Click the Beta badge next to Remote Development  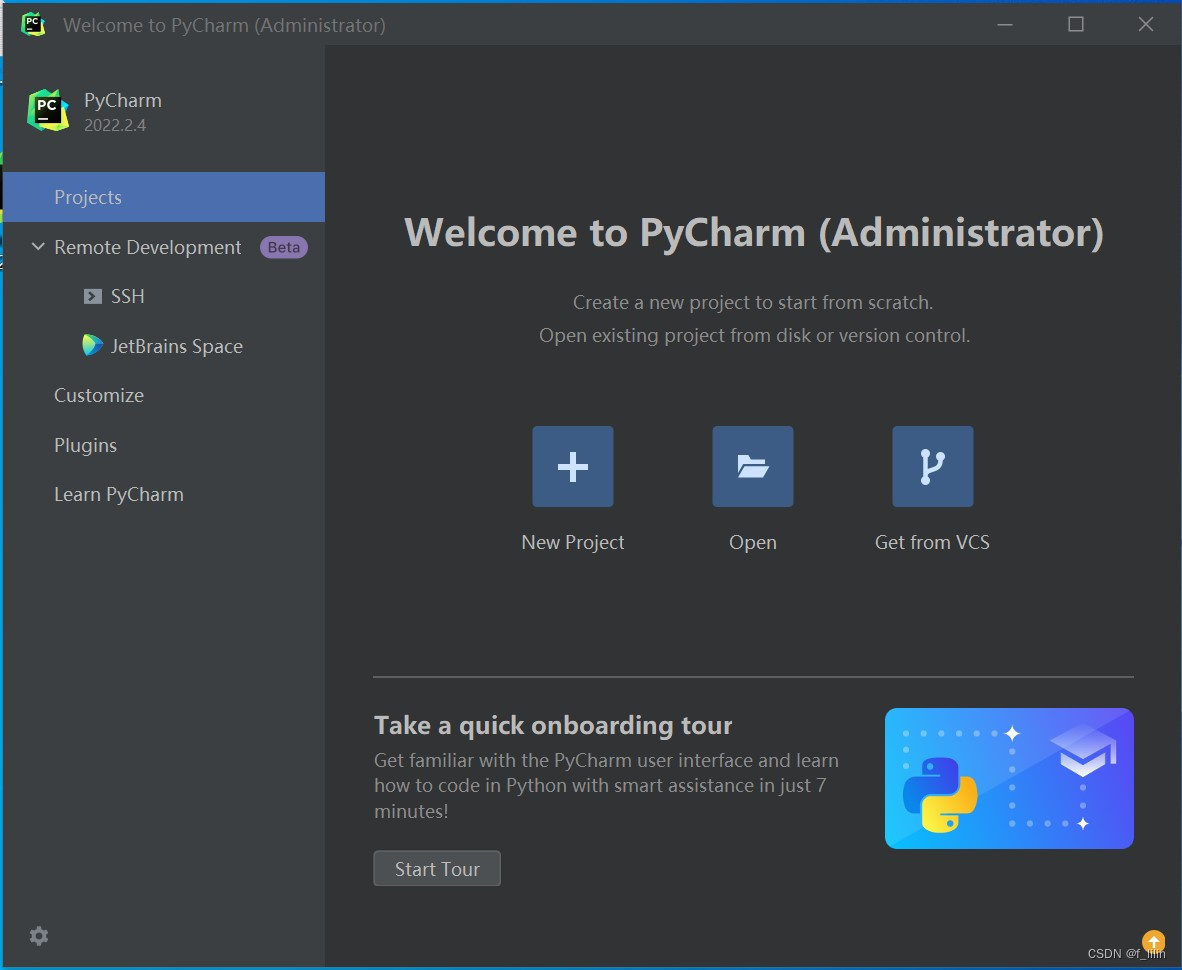coord(283,247)
